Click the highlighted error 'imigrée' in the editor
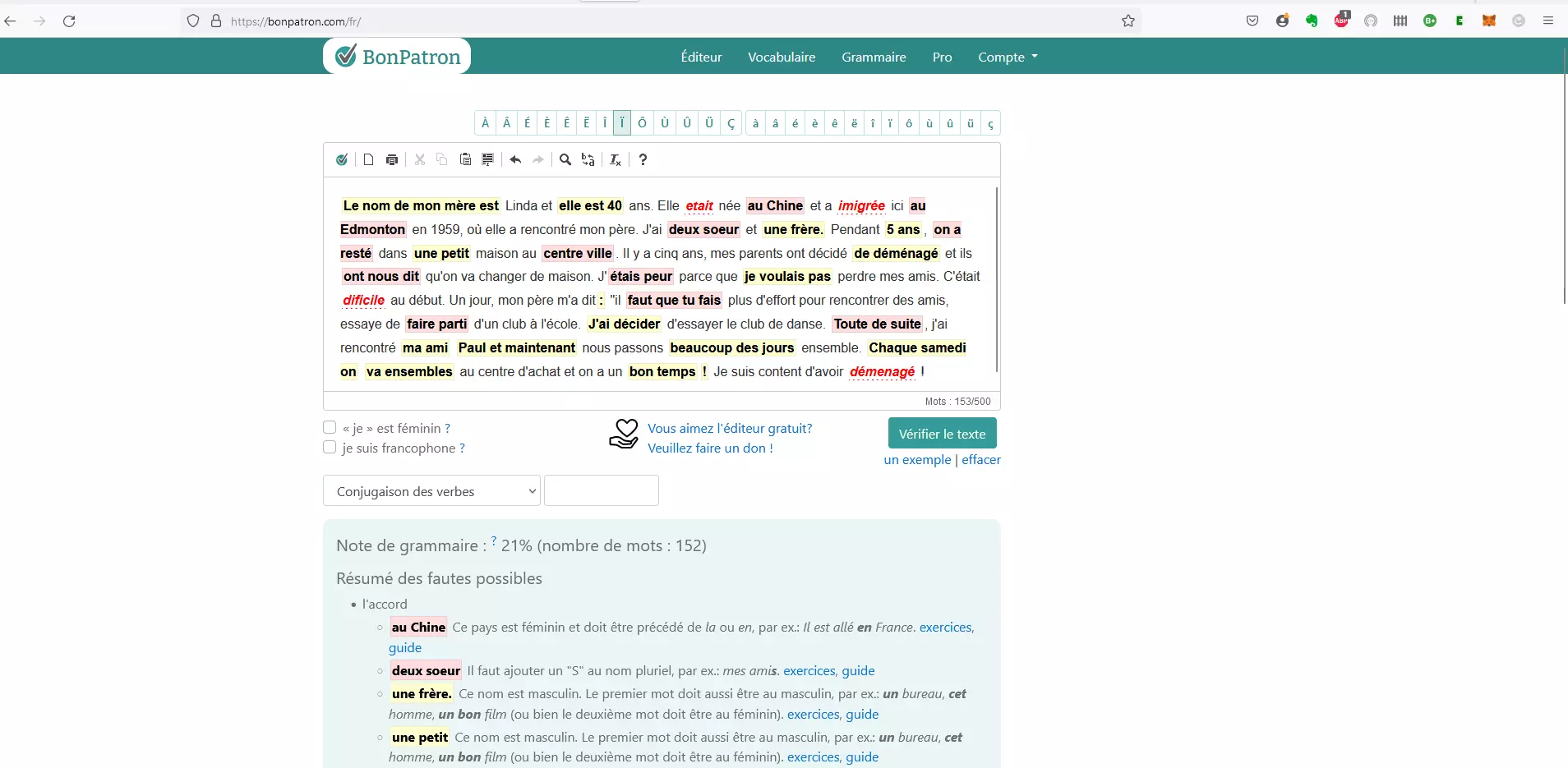The width and height of the screenshot is (1568, 768). [x=861, y=206]
